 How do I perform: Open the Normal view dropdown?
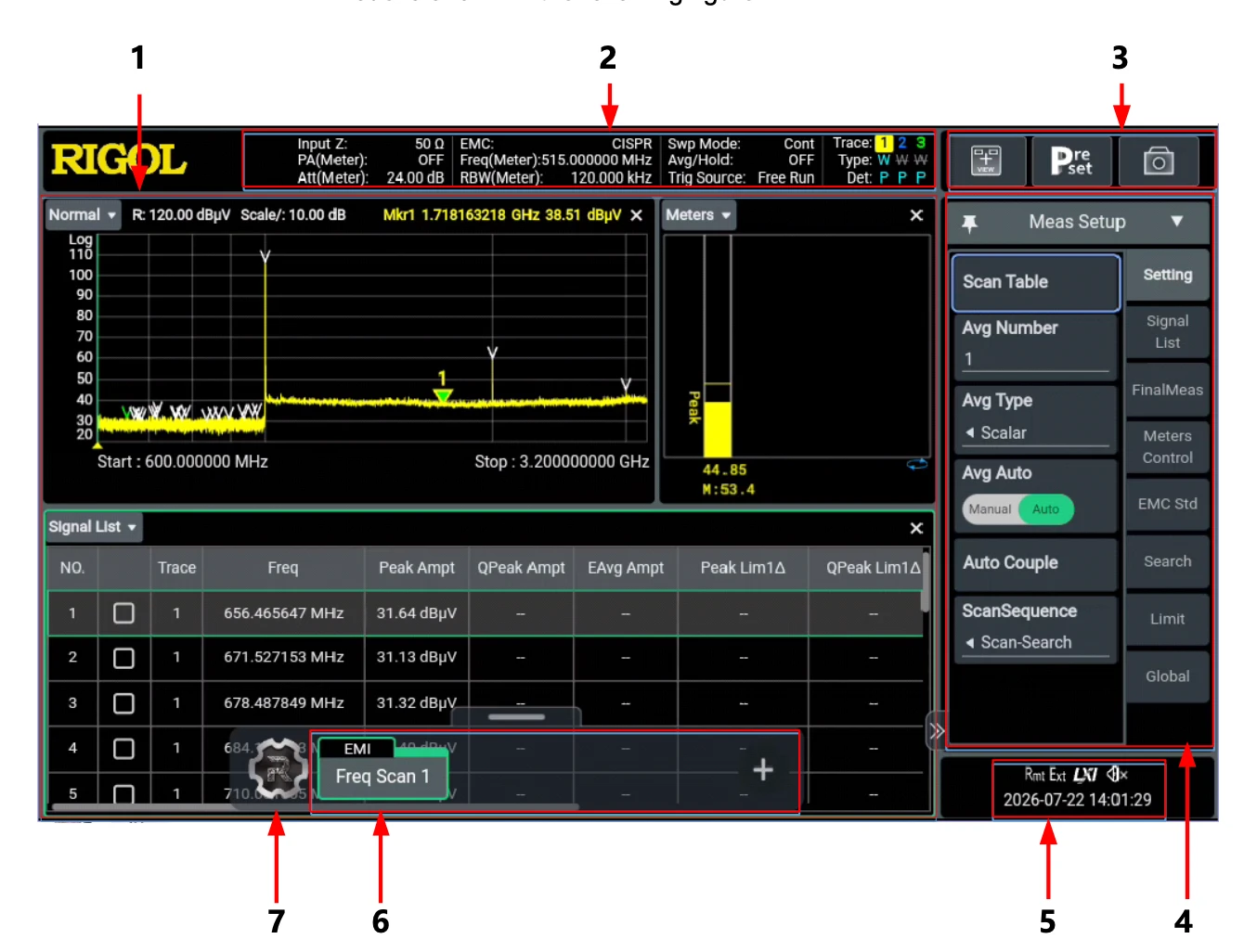point(84,215)
